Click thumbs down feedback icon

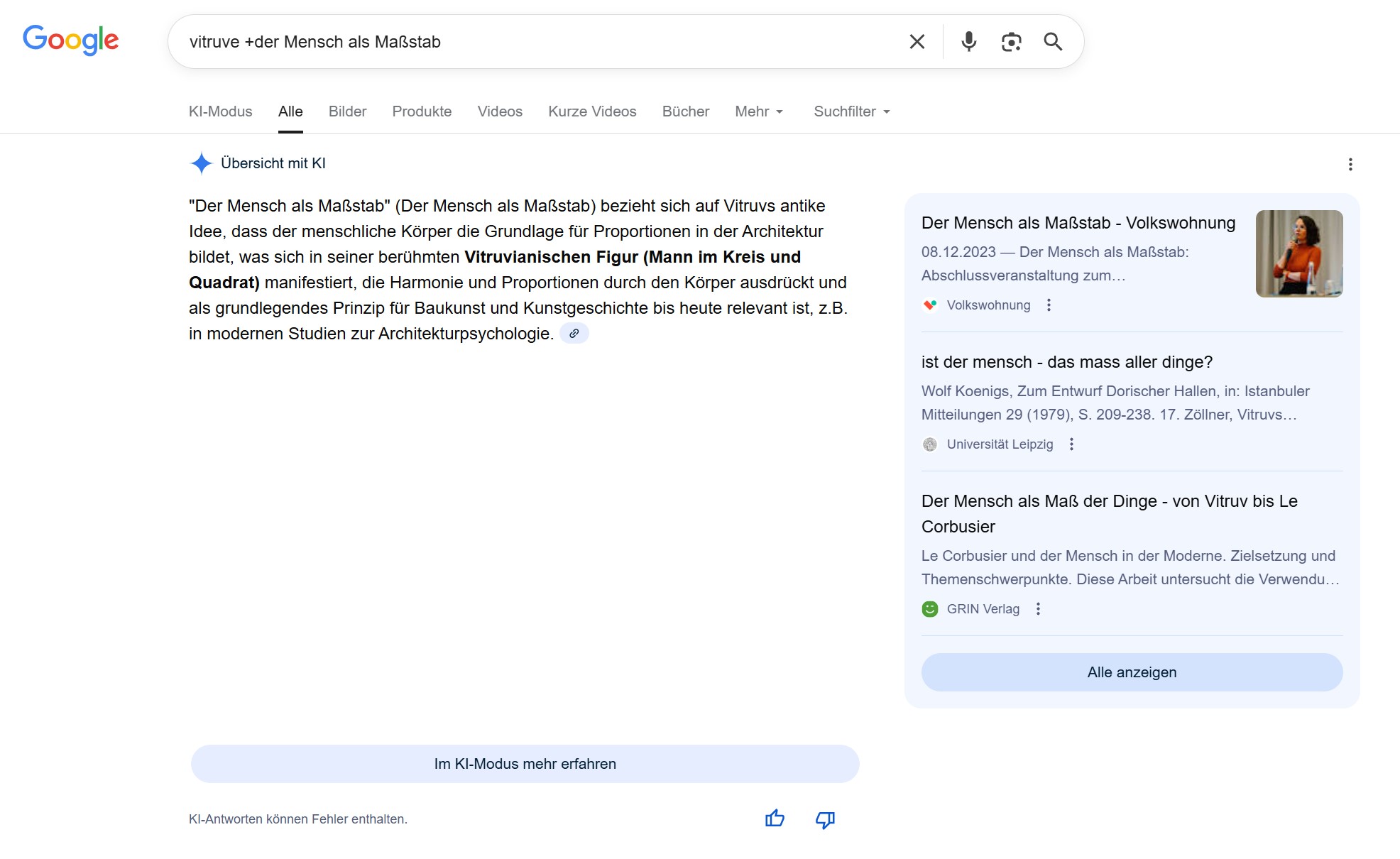[x=825, y=820]
